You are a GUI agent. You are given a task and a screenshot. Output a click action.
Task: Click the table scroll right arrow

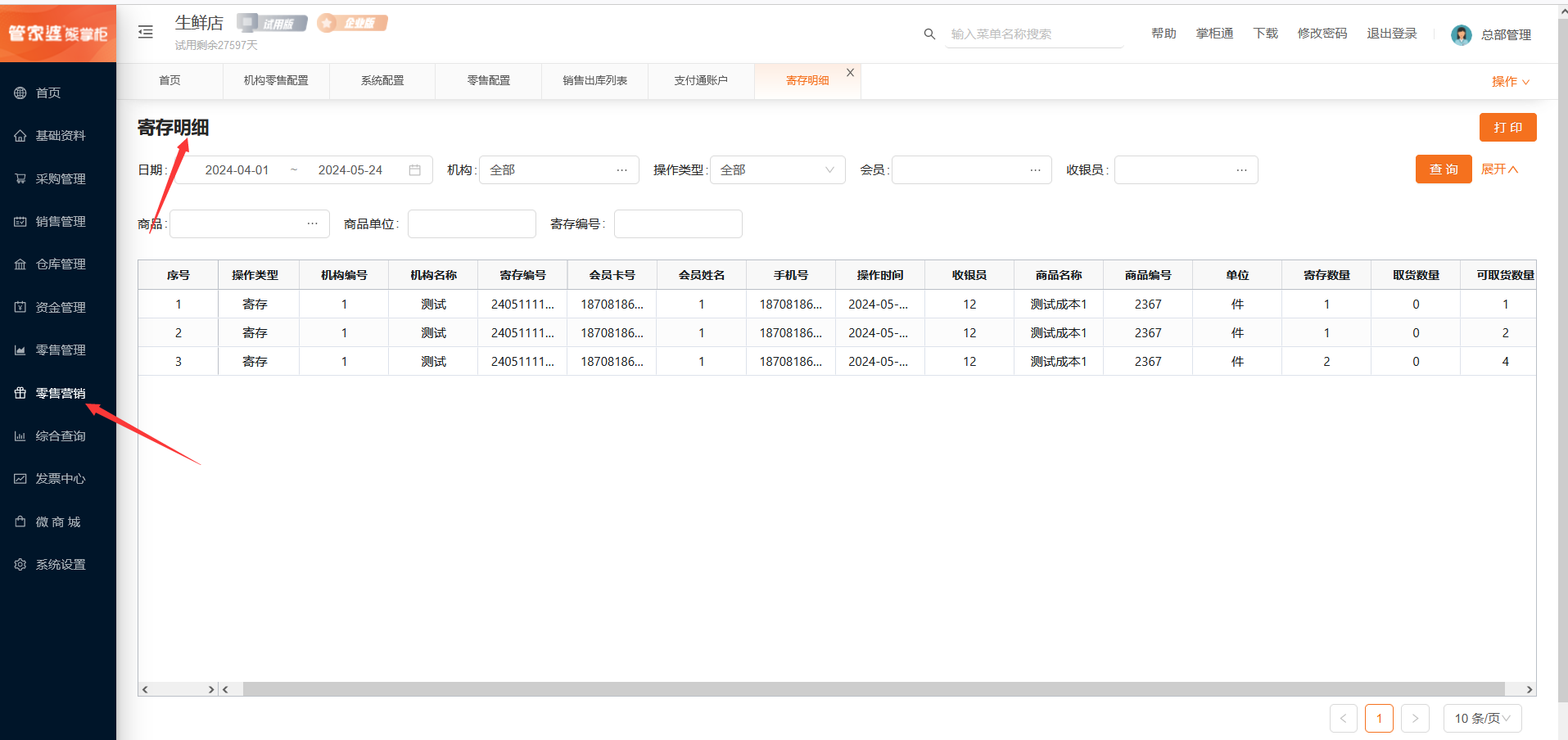point(1529,689)
